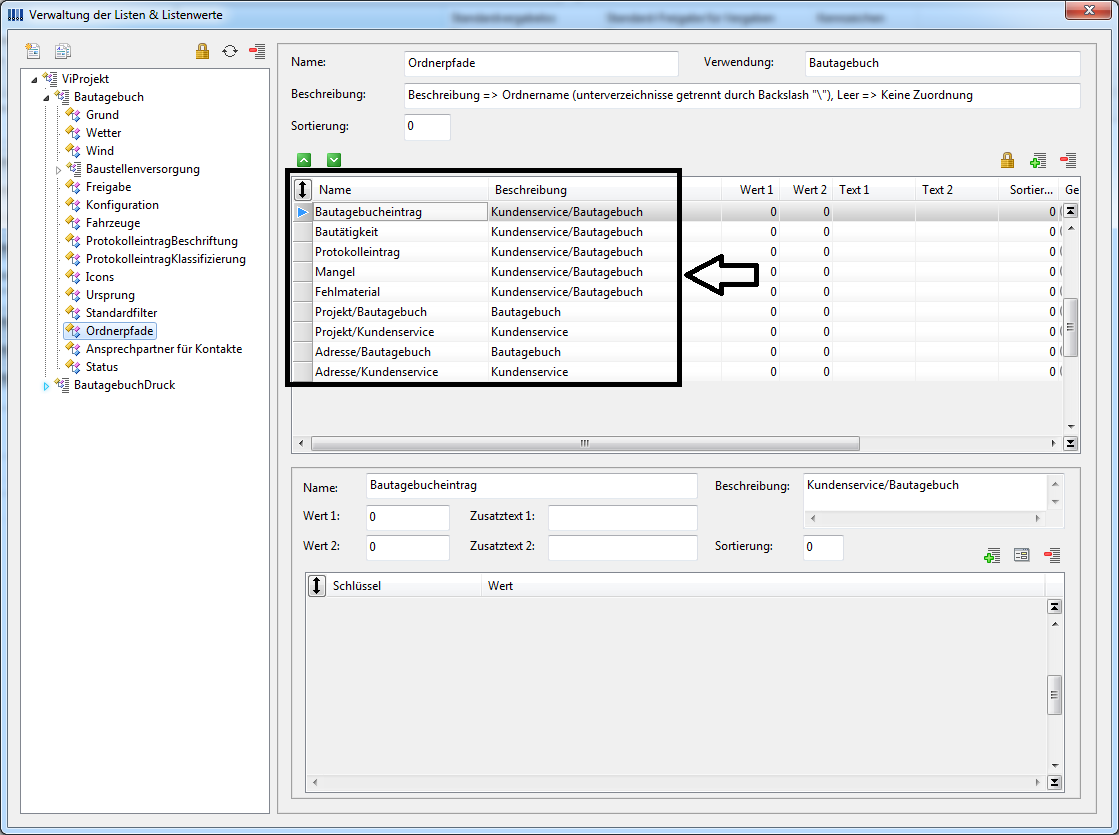Screen dimensions: 1119x835
Task: Click the top Name field containing Ordnerpfade
Action: click(541, 64)
